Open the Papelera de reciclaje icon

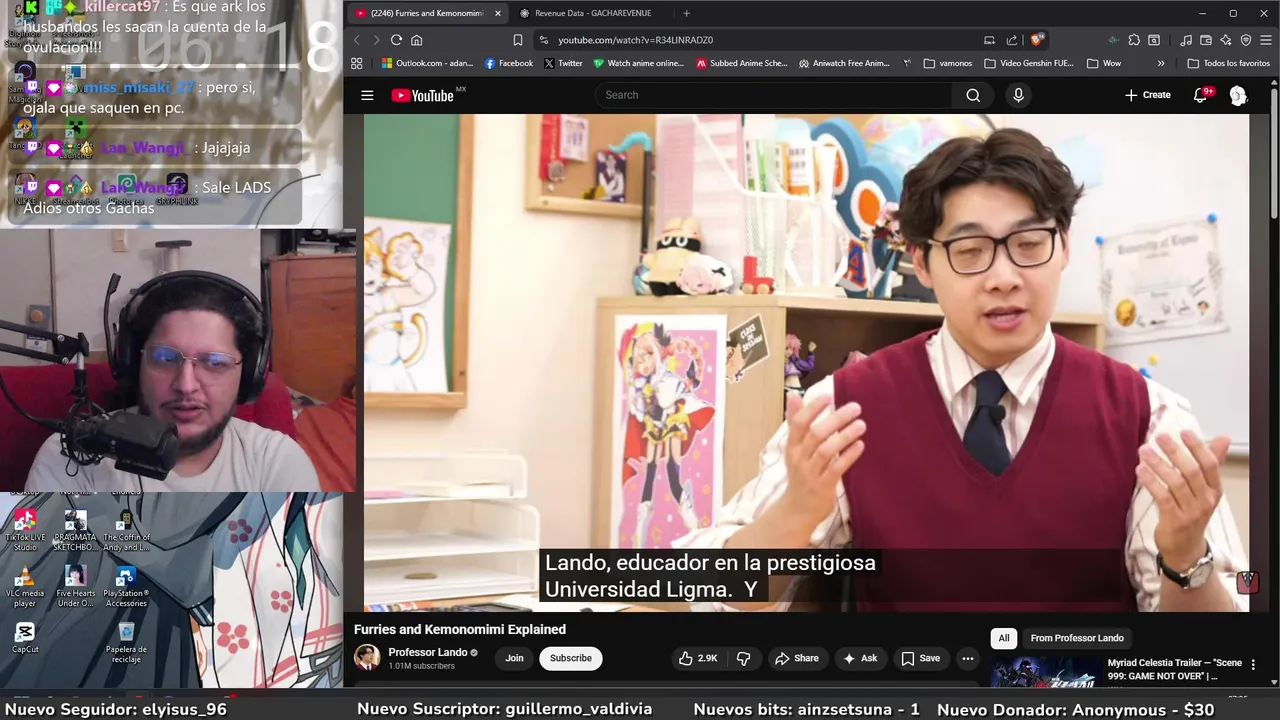pyautogui.click(x=126, y=642)
